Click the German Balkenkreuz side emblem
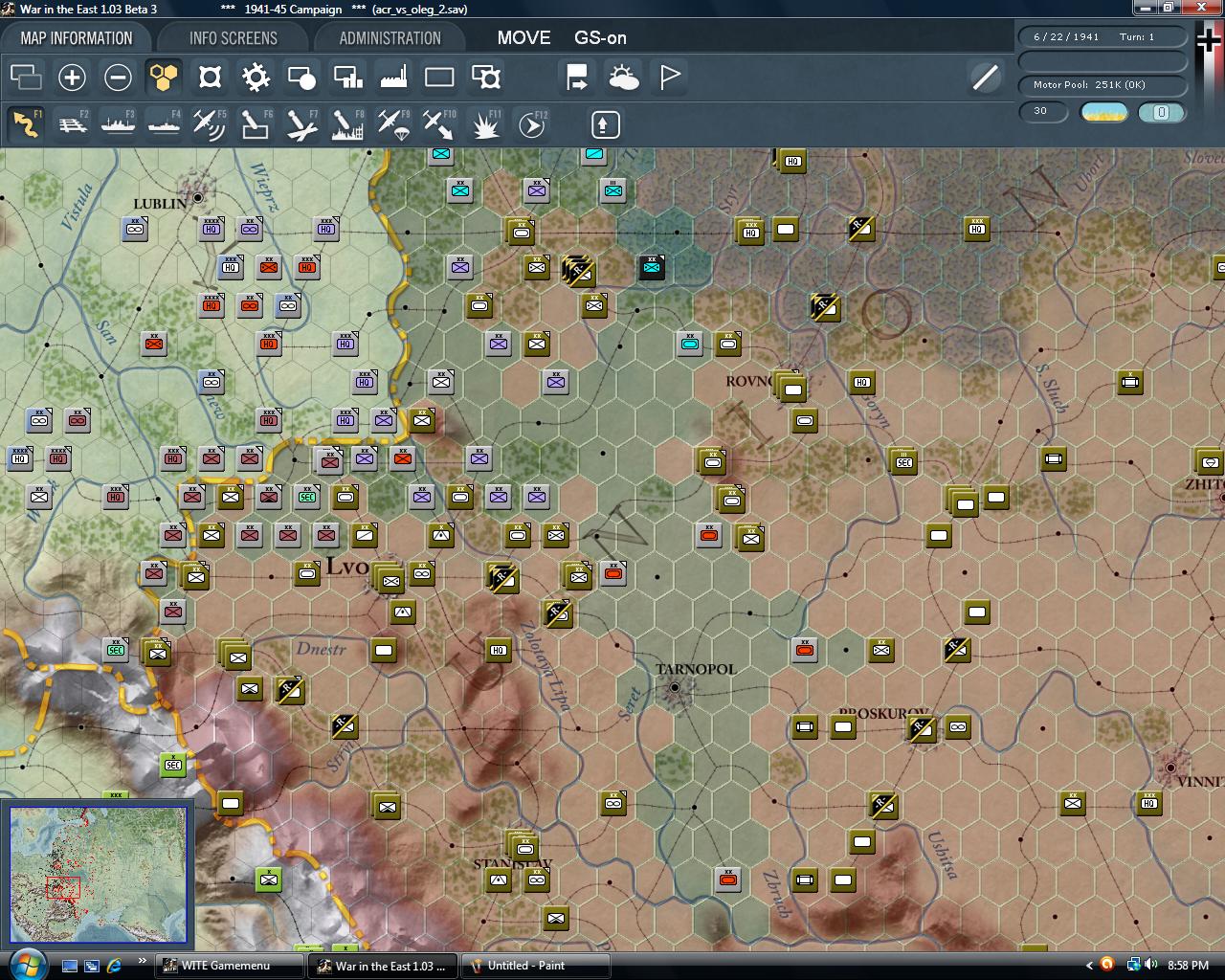This screenshot has width=1225, height=980. click(1210, 41)
